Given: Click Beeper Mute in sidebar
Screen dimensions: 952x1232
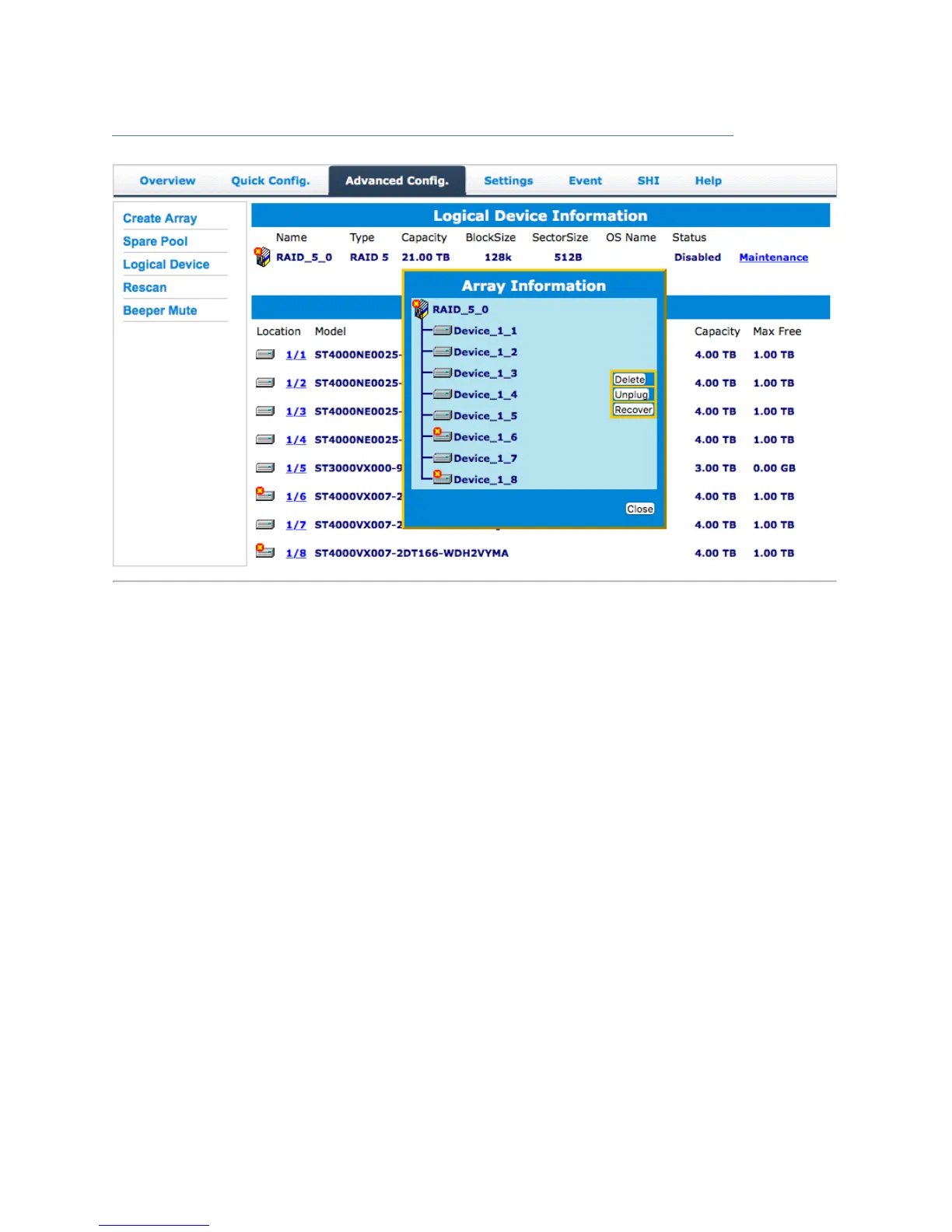Looking at the screenshot, I should click(x=160, y=310).
